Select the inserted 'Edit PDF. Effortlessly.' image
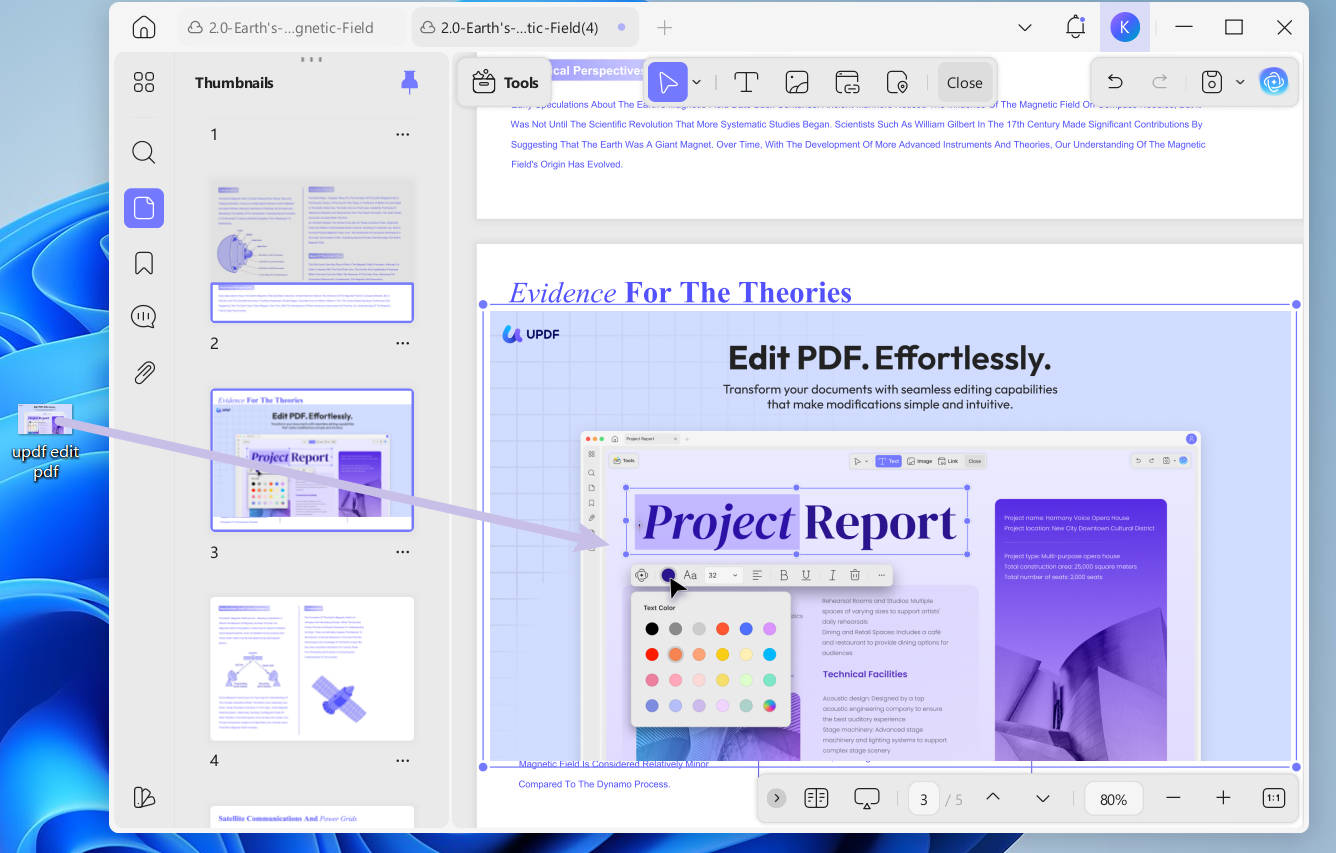 [x=890, y=535]
